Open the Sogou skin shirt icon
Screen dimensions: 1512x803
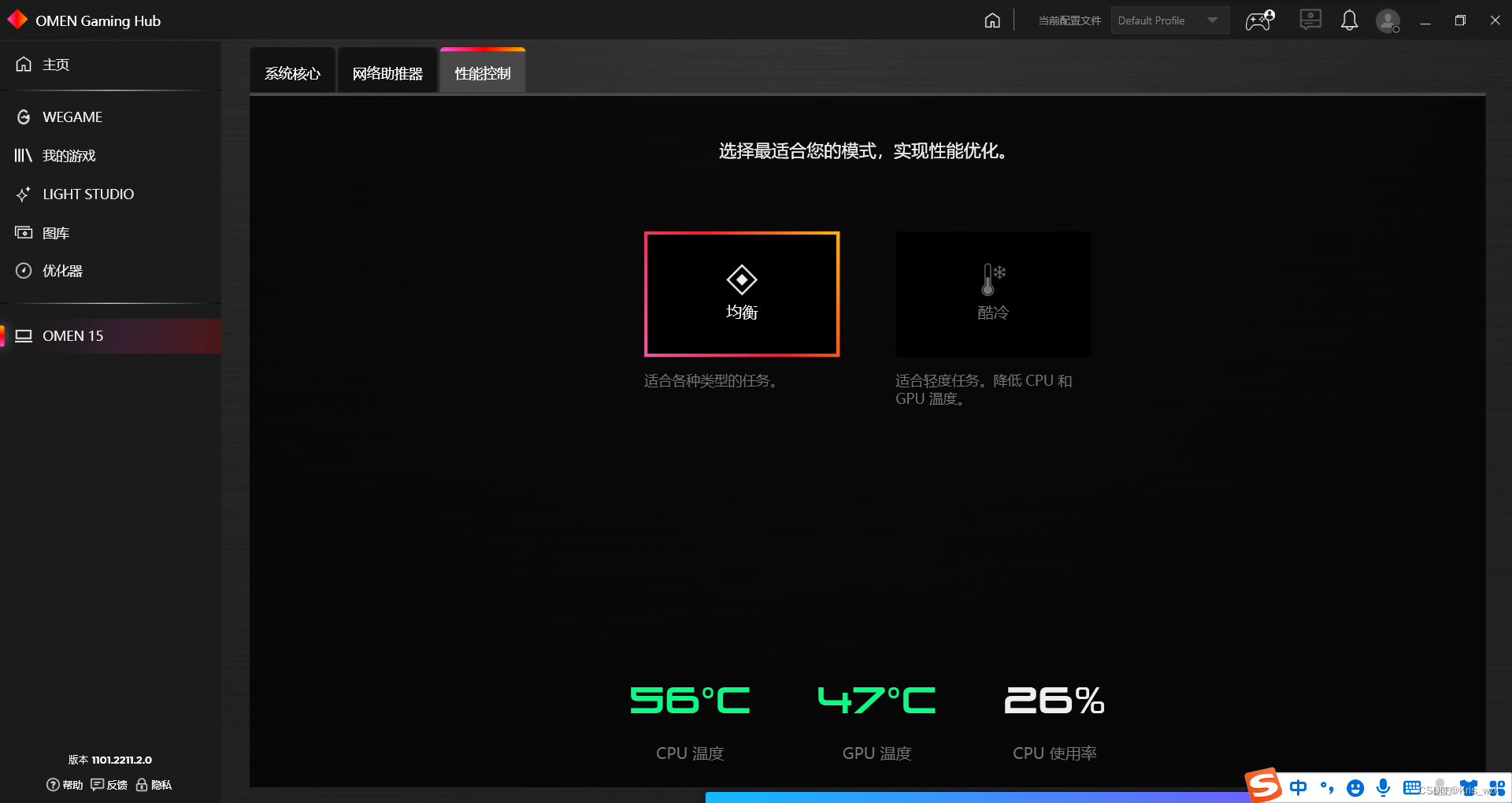pyautogui.click(x=1469, y=787)
